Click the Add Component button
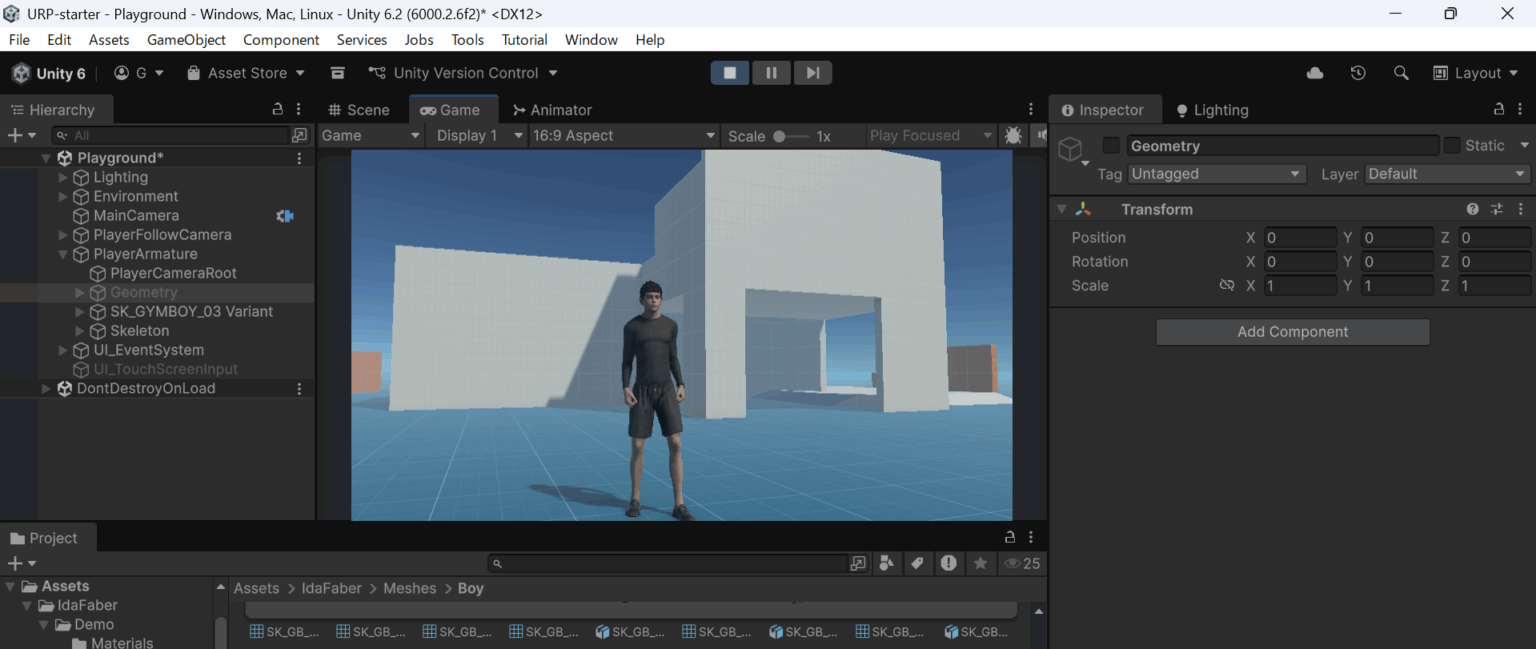Screen dimensions: 1536x649 click(1292, 332)
